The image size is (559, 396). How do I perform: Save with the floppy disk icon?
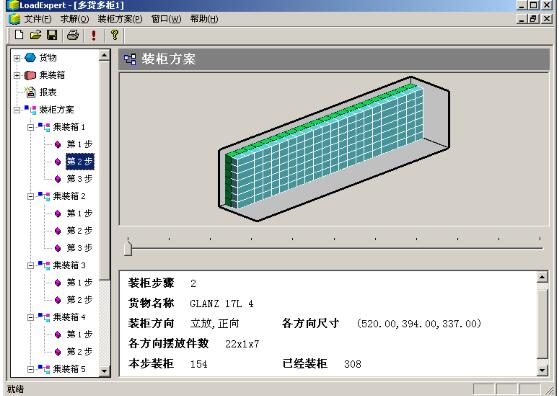tap(52, 35)
